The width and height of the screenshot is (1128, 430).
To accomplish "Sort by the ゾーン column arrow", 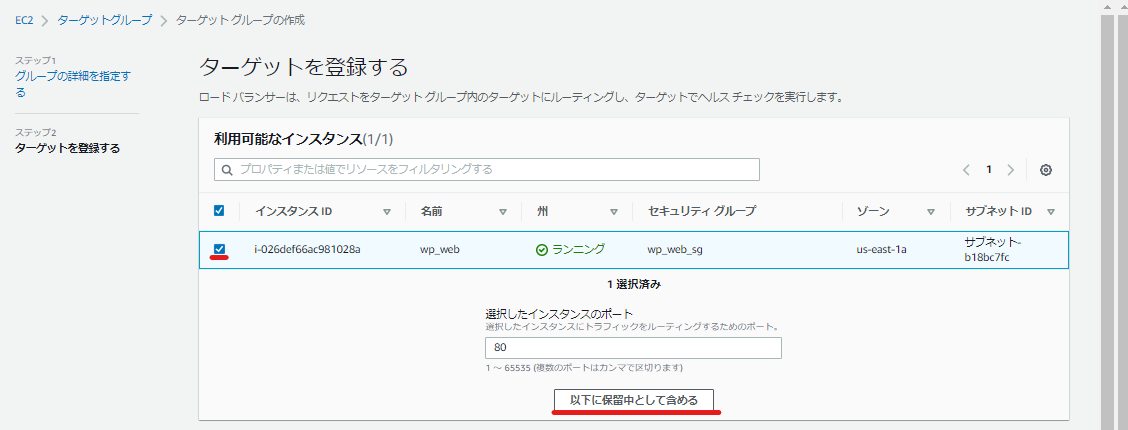I will point(931,212).
